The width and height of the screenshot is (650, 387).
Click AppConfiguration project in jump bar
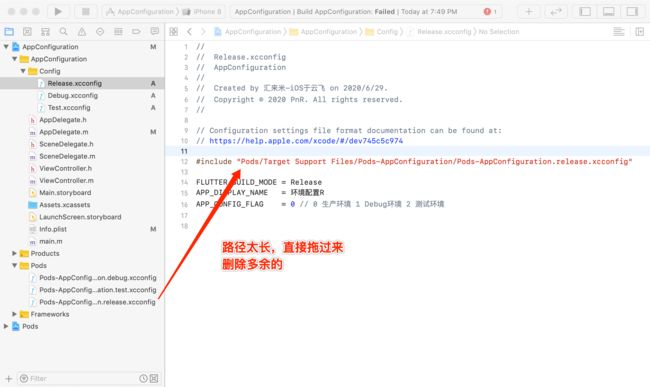tap(247, 31)
